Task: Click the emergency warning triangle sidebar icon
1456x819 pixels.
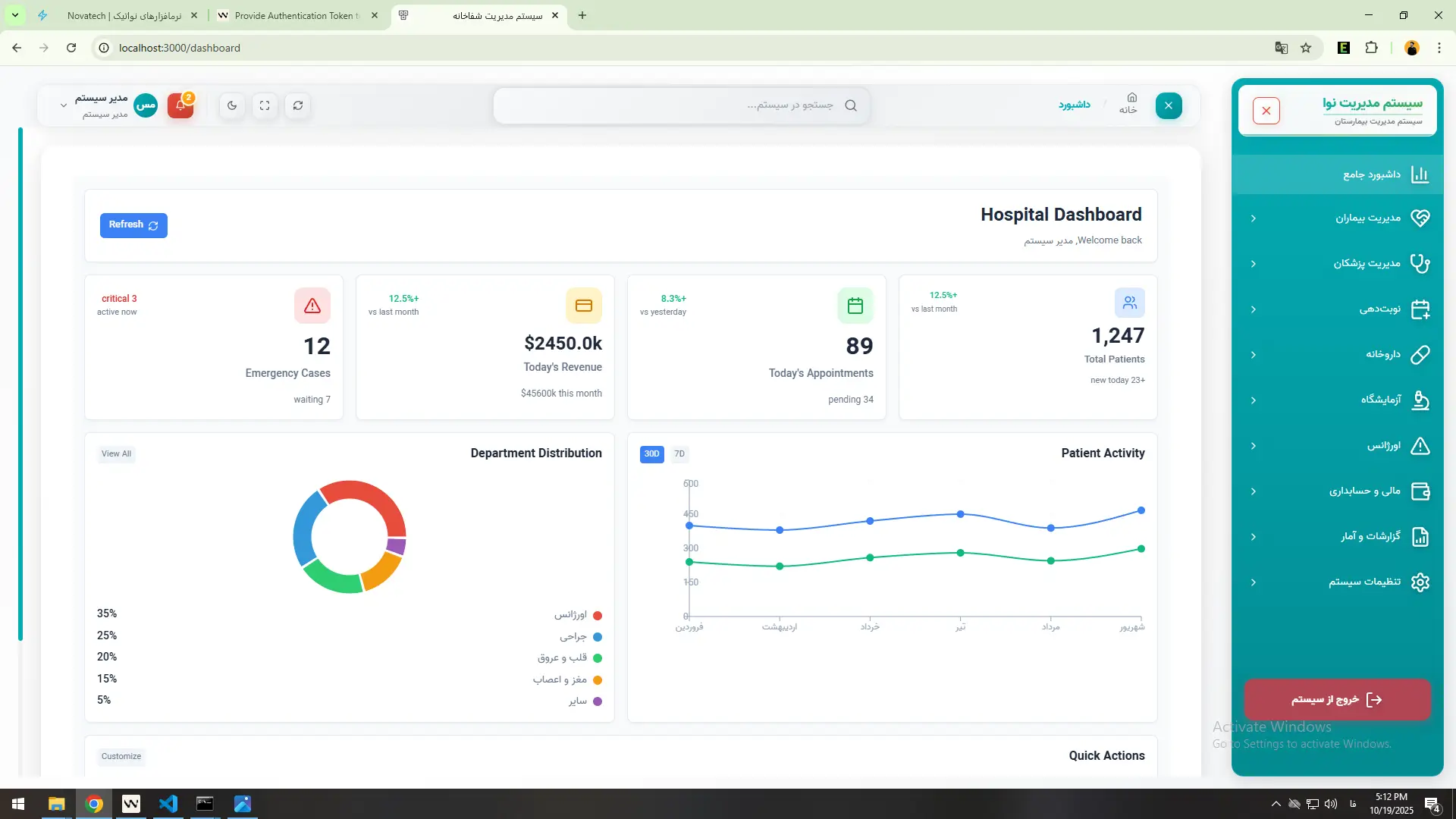Action: click(1420, 445)
